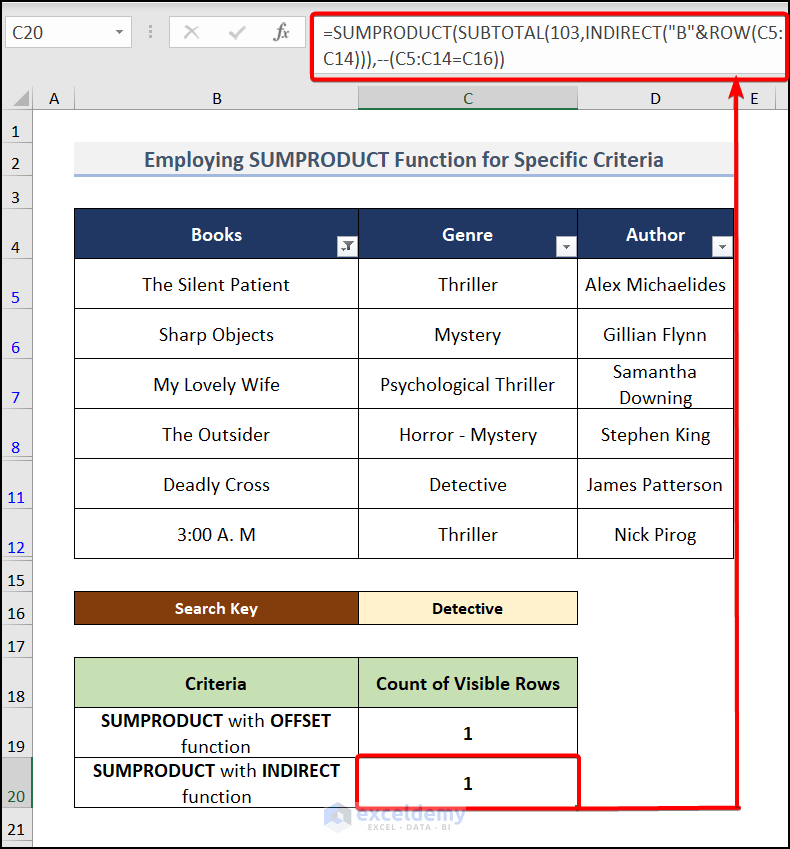
Task: Expand the Name Box dropdown arrow
Action: pyautogui.click(x=119, y=32)
